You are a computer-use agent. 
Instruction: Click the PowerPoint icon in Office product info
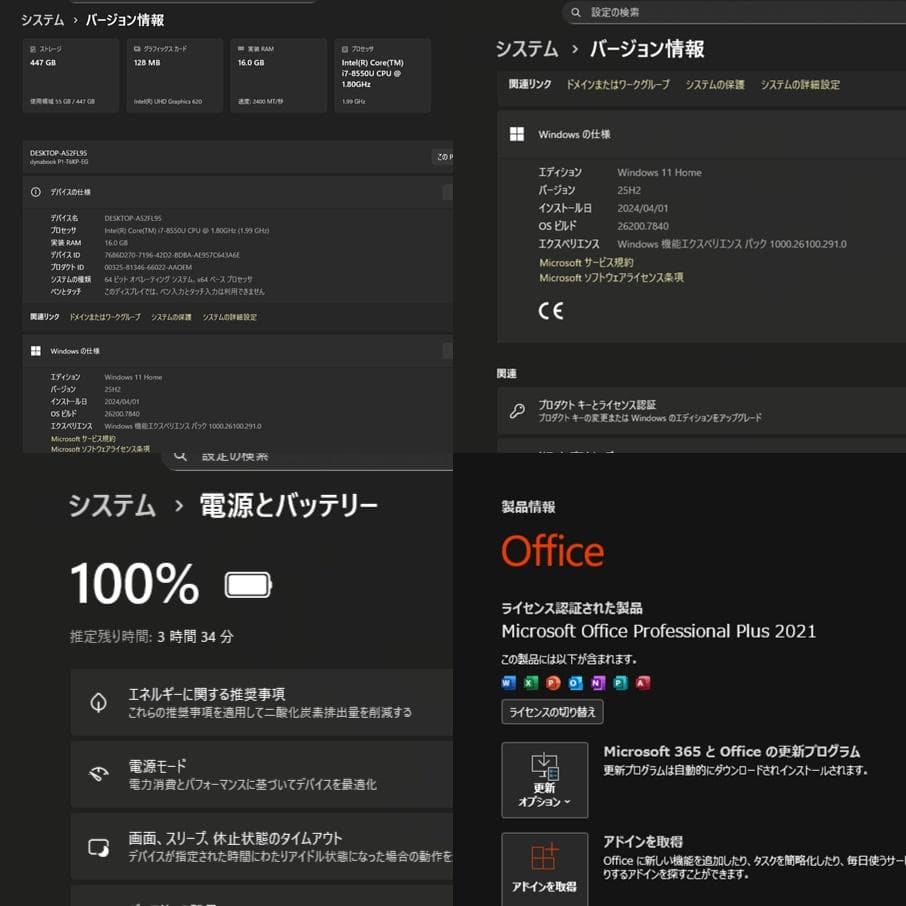[553, 683]
